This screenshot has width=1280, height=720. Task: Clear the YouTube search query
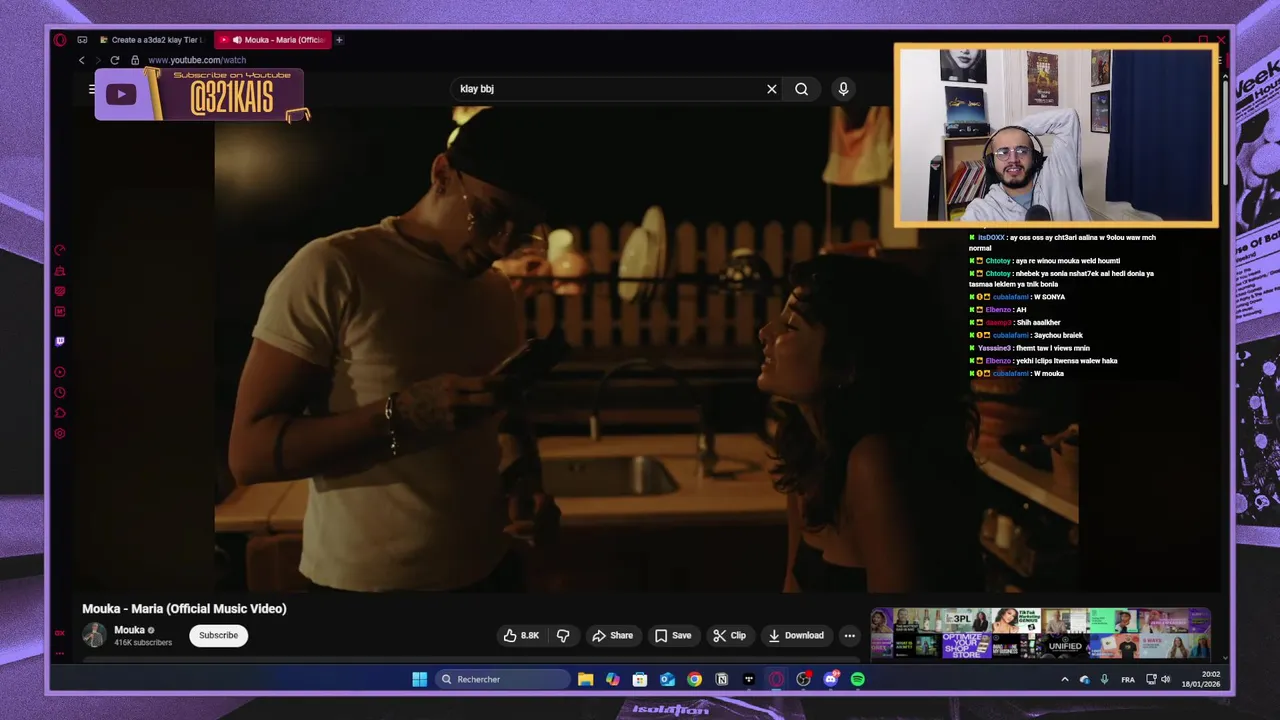tap(772, 89)
